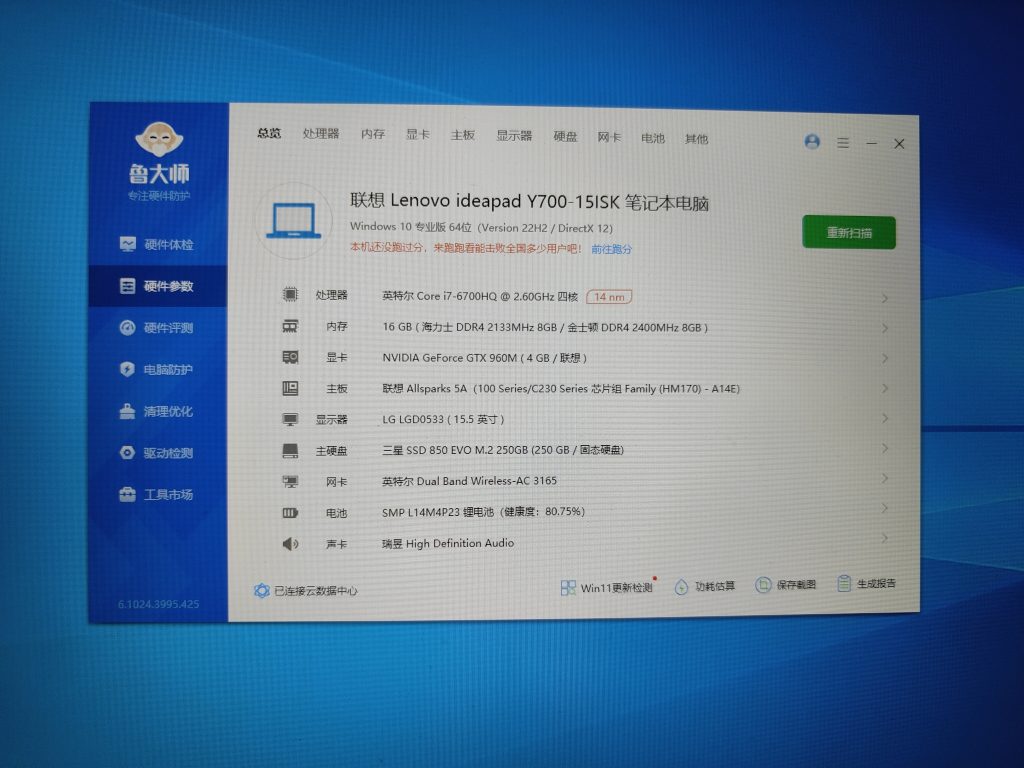Click the generate report icon
This screenshot has width=1024, height=768.
click(x=844, y=583)
